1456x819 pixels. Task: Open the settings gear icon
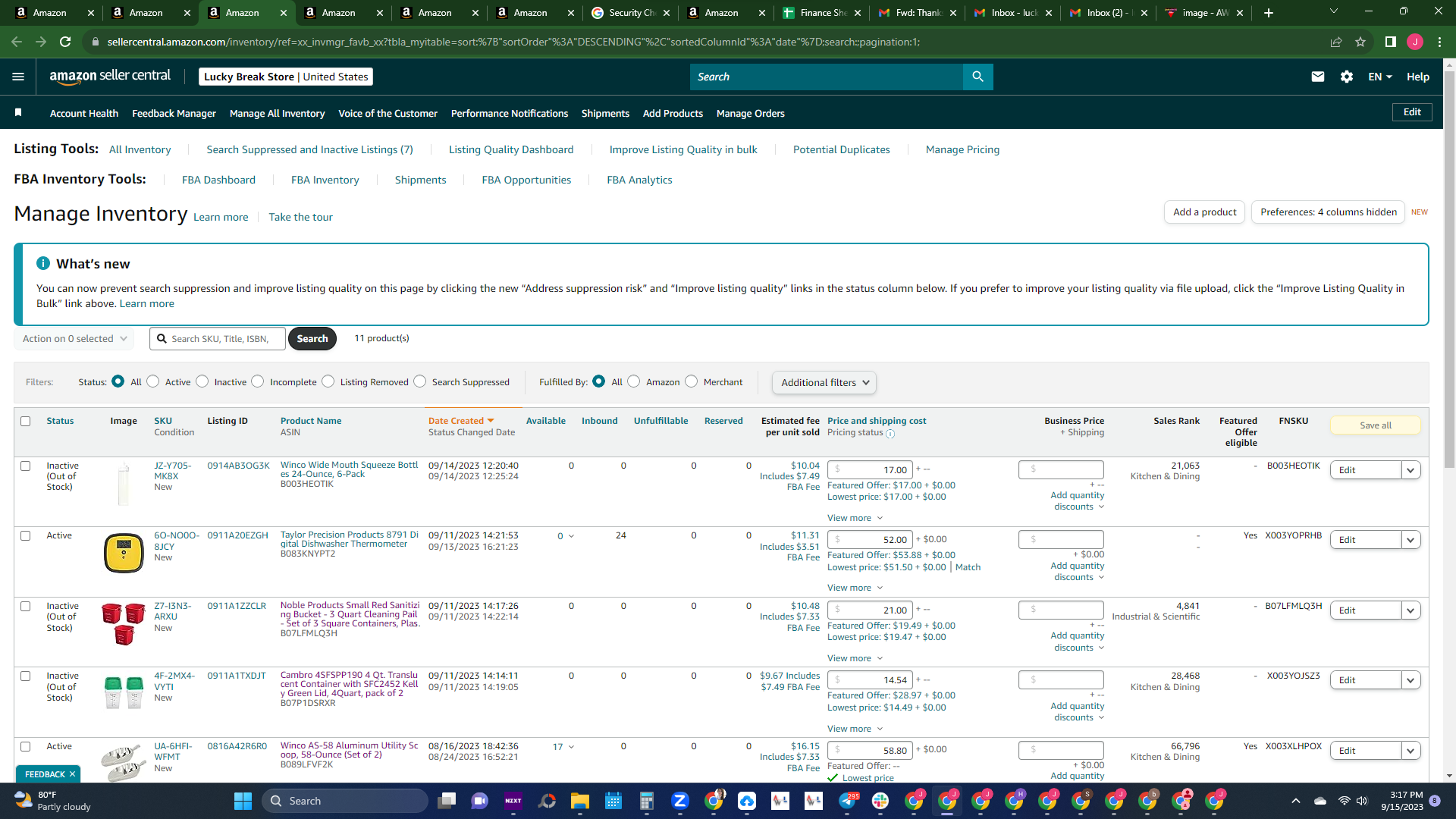tap(1347, 77)
